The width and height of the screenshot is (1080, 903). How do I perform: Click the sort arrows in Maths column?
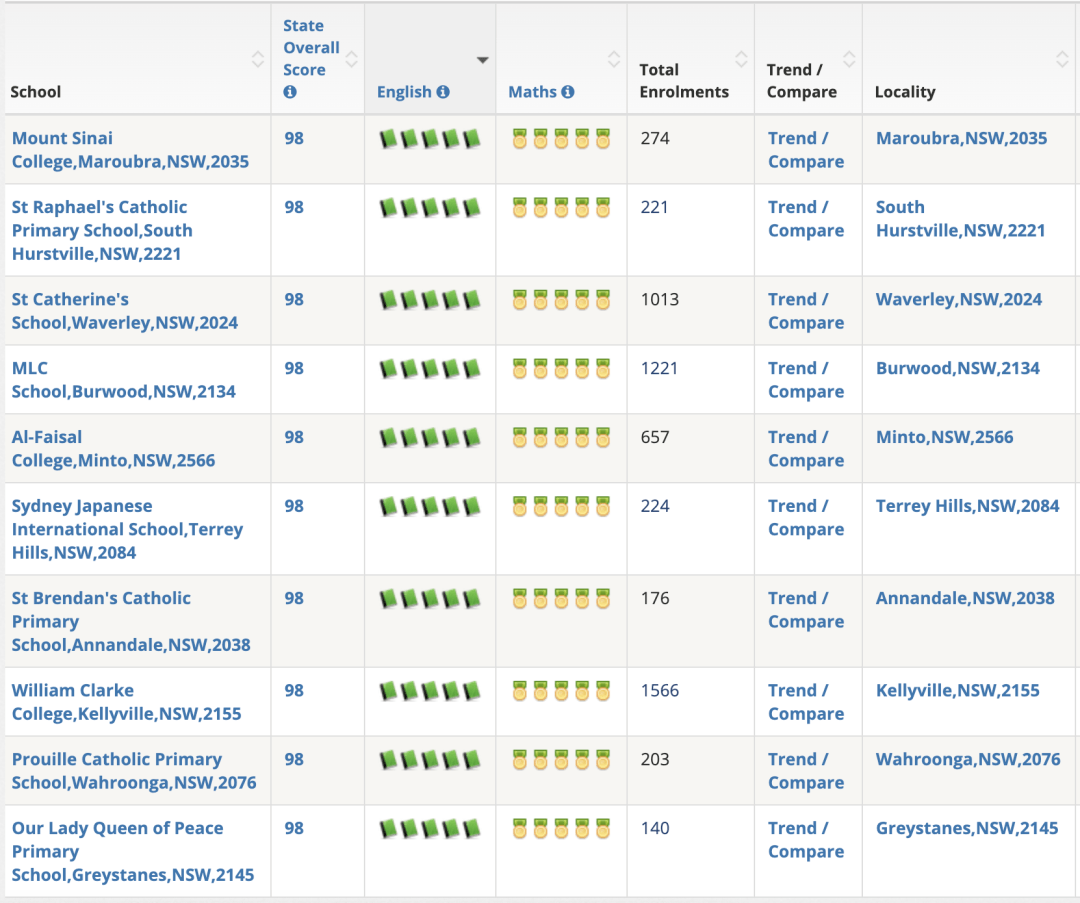614,59
